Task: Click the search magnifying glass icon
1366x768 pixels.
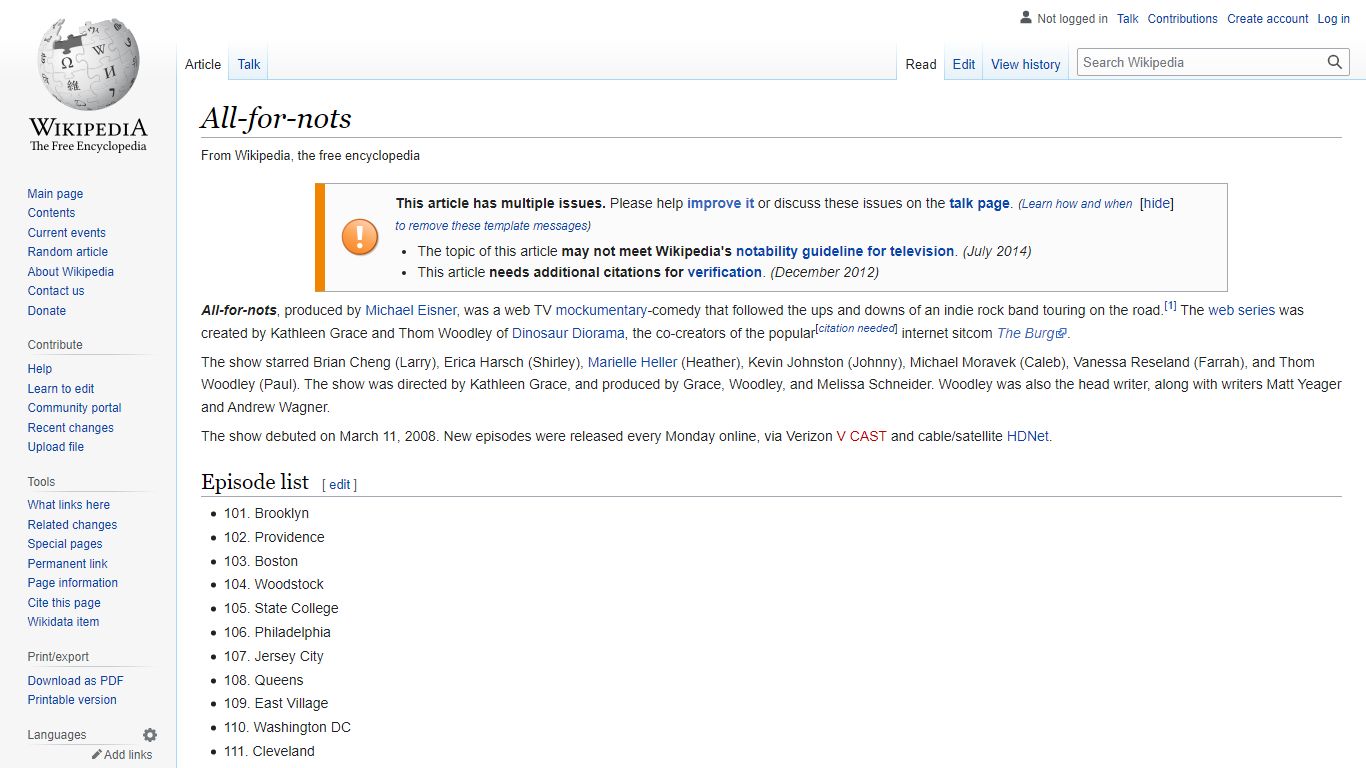Action: point(1335,62)
